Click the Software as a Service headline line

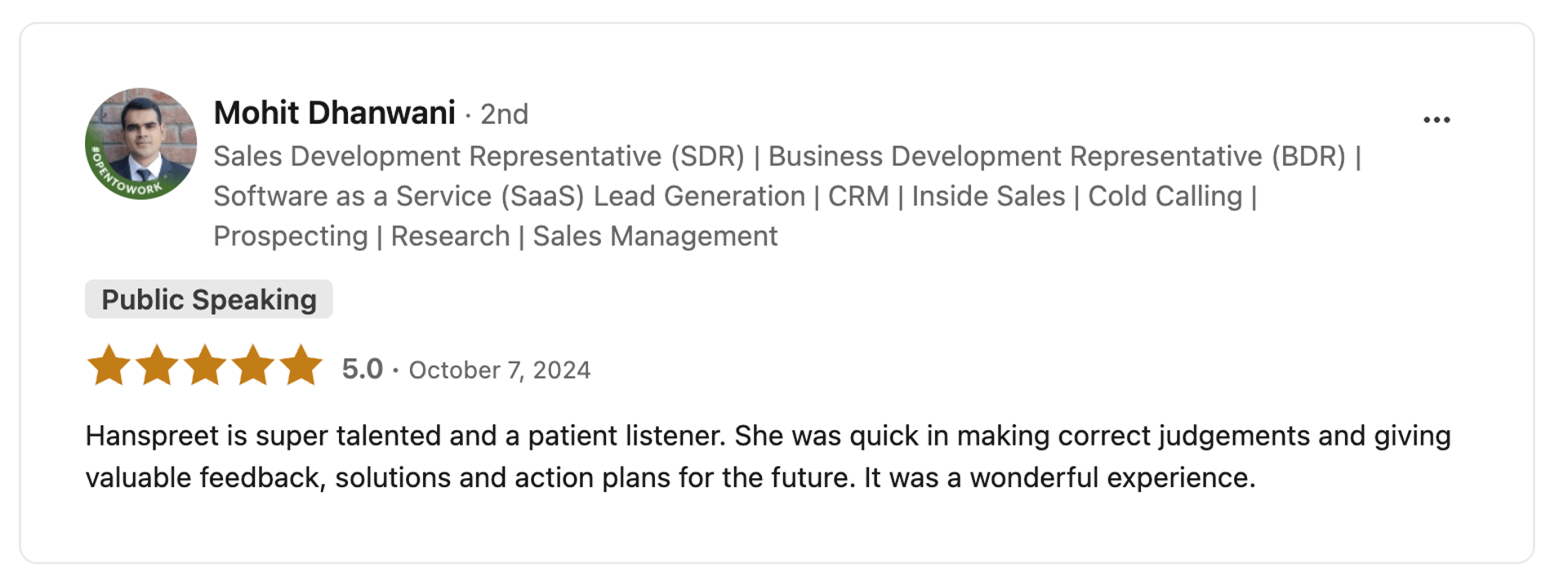508,196
